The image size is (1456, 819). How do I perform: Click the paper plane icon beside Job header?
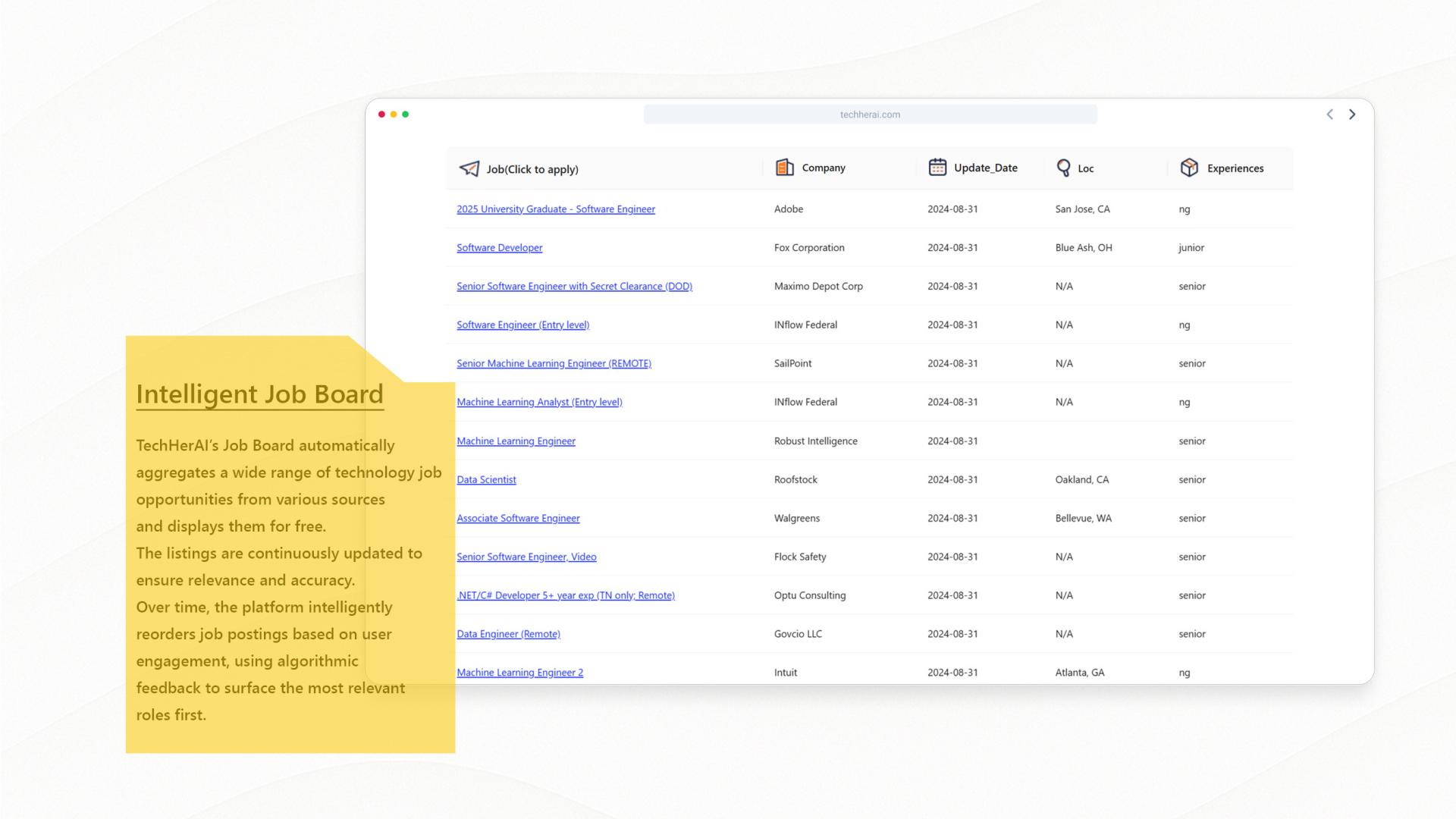(469, 168)
